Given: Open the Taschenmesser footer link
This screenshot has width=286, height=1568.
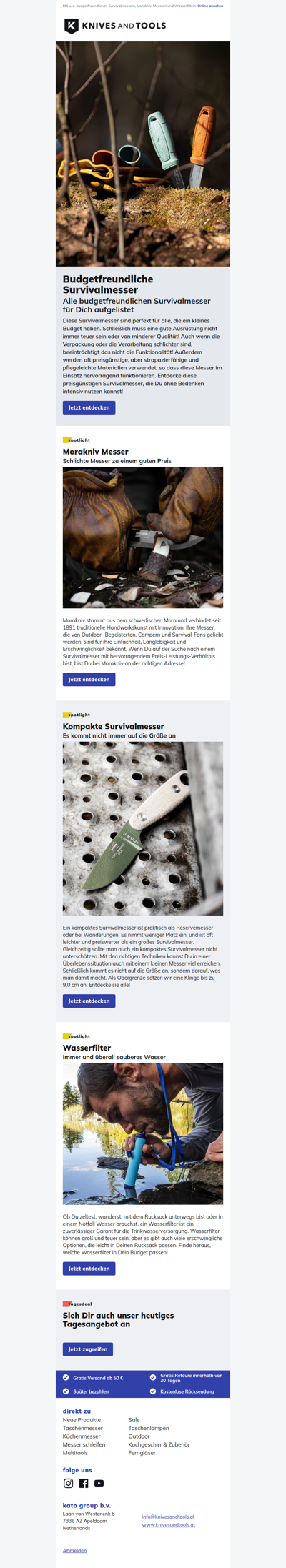Looking at the screenshot, I should point(82,1428).
